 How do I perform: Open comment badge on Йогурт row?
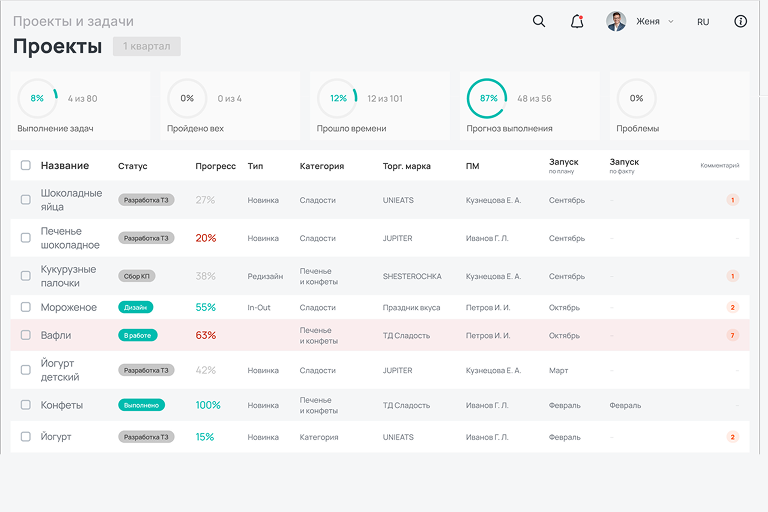pyautogui.click(x=732, y=437)
